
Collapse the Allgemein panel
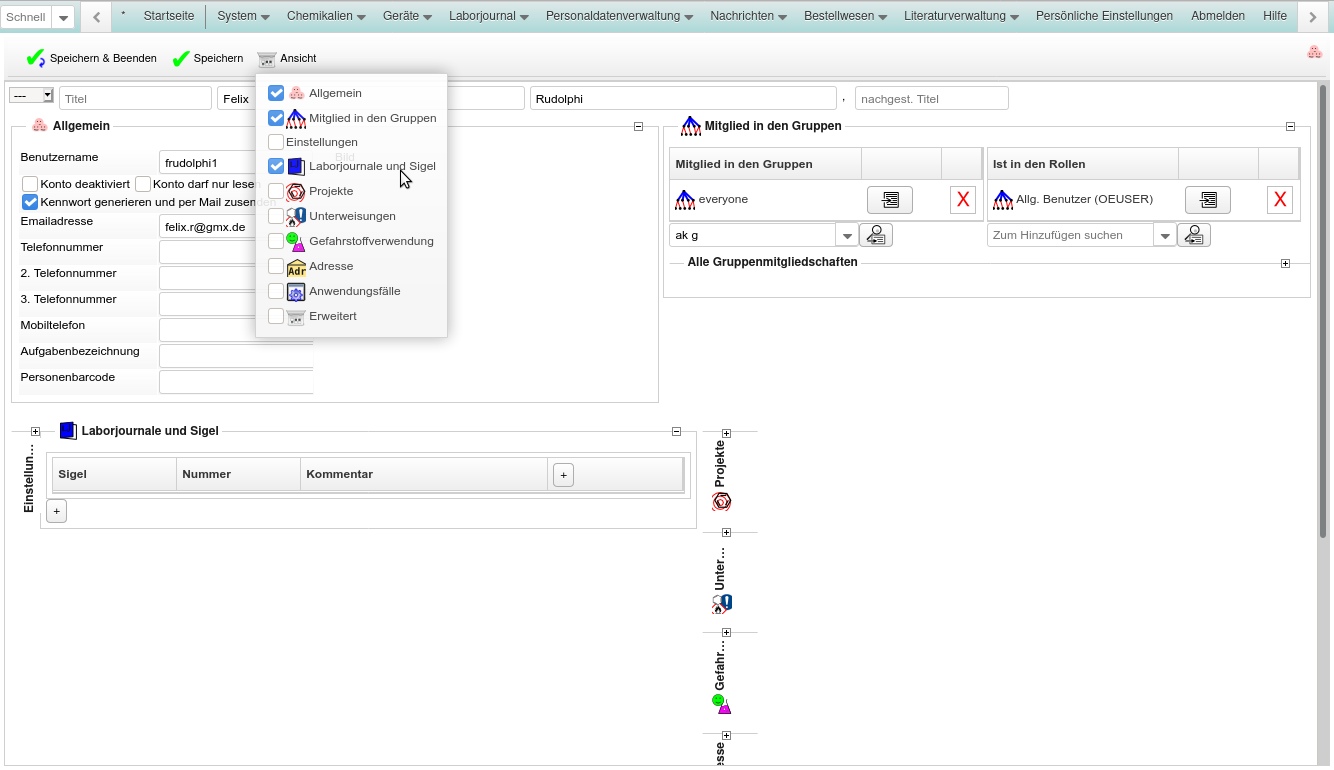pyautogui.click(x=638, y=126)
